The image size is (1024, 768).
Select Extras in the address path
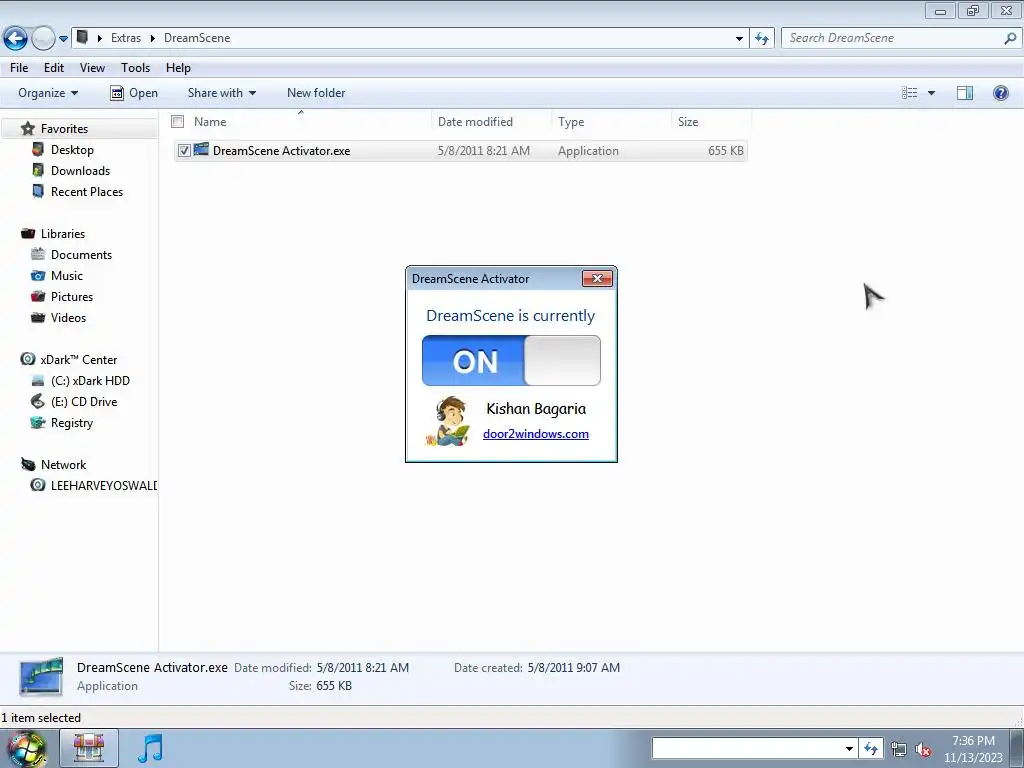[126, 38]
